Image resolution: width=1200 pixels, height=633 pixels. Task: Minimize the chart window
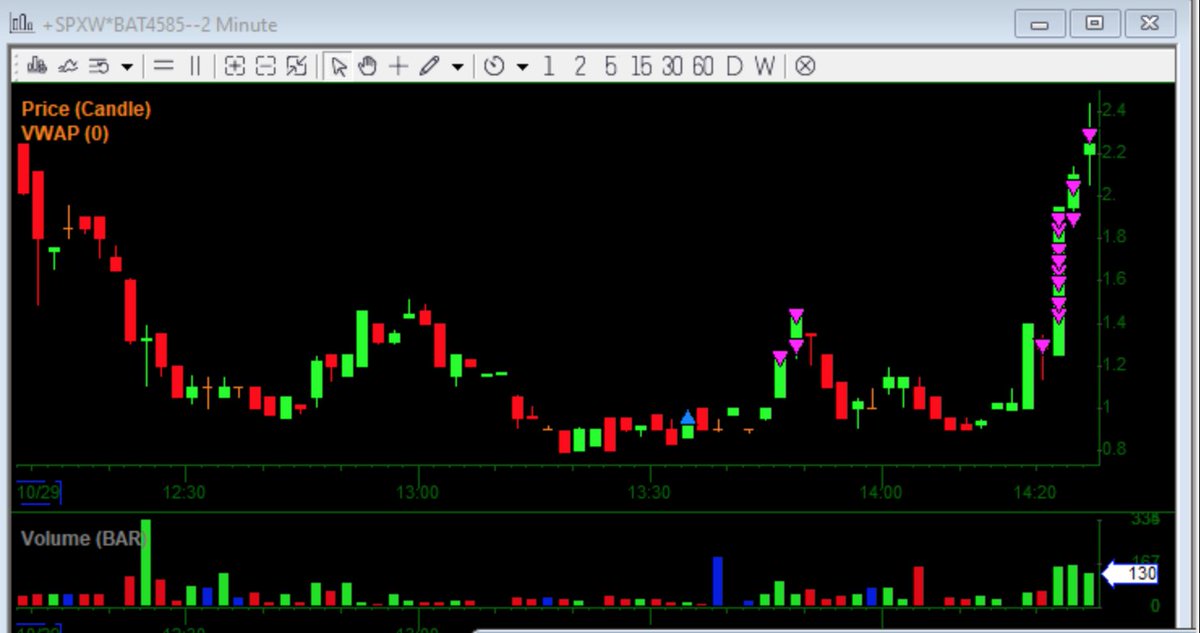point(1040,24)
